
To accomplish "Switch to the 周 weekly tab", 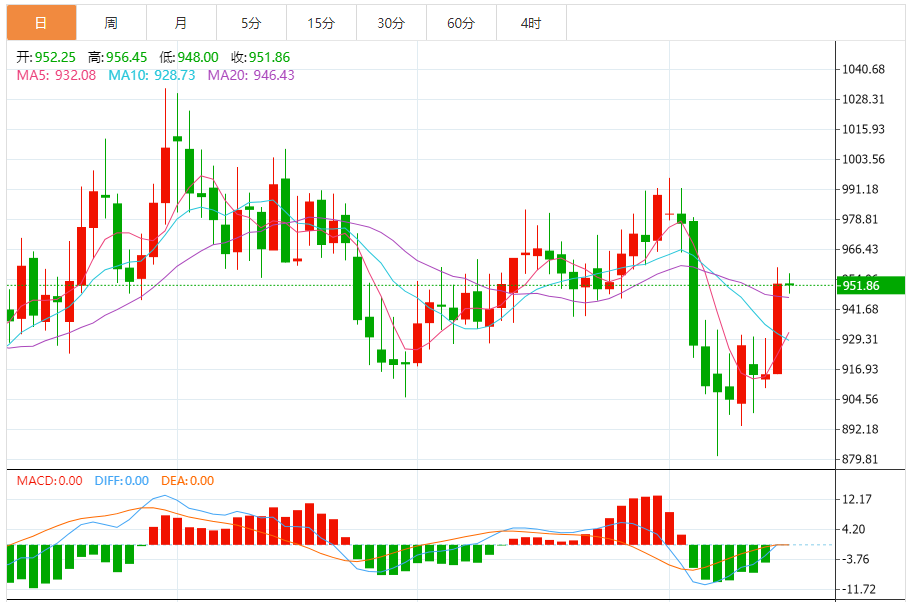I will coord(111,23).
